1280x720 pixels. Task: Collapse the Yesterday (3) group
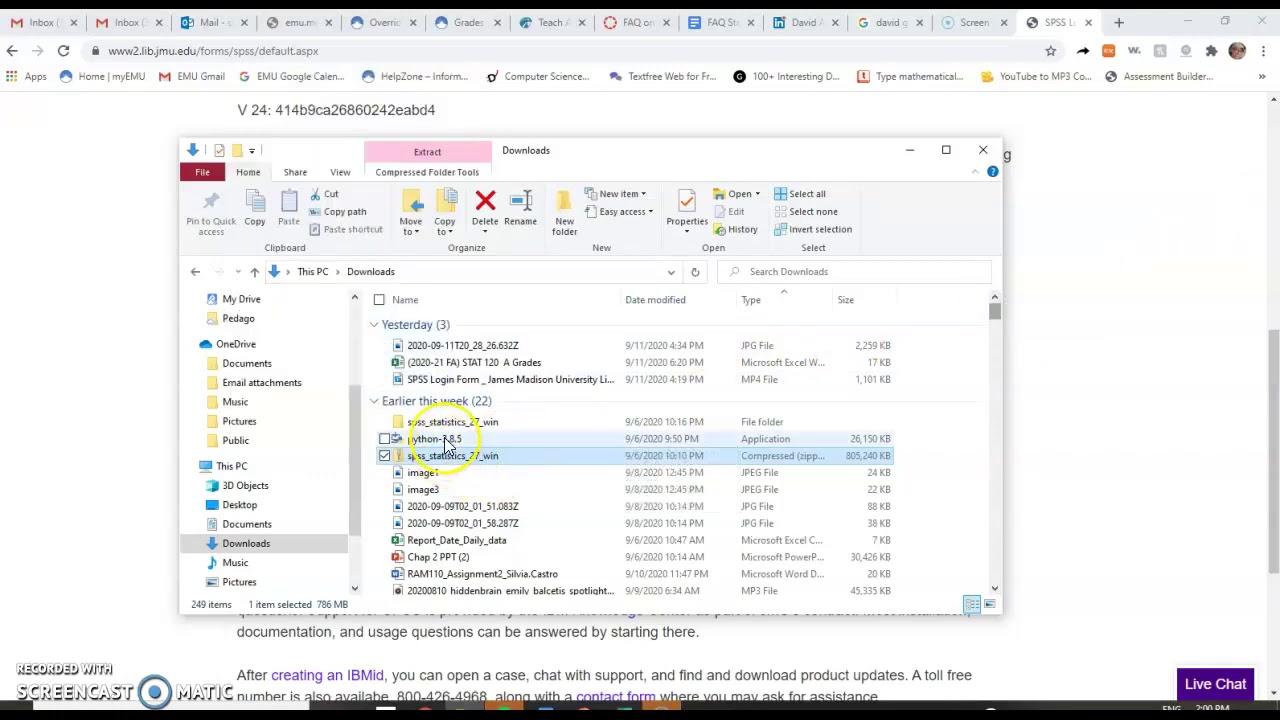coord(374,325)
